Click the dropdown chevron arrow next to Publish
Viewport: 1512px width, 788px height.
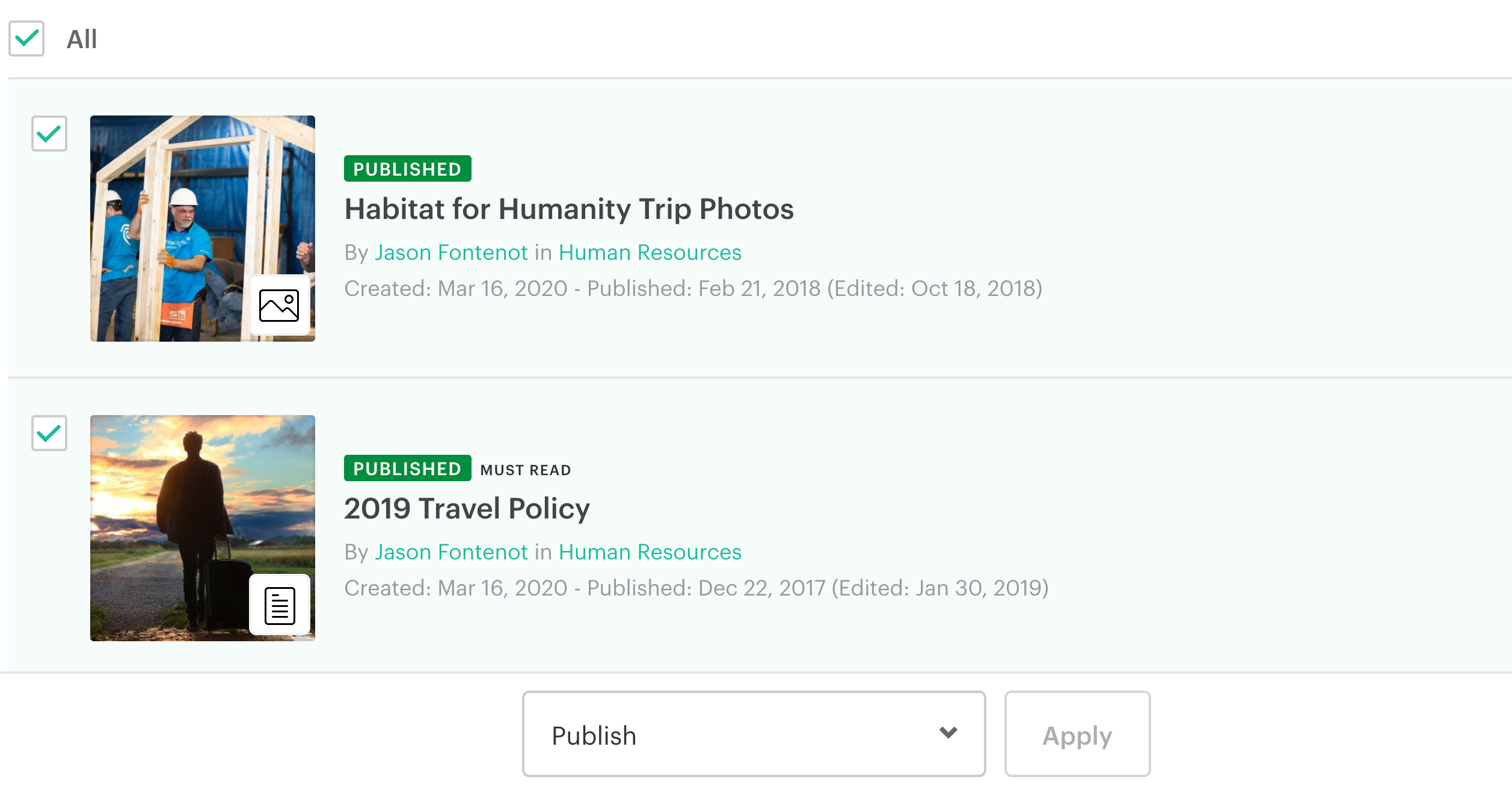[x=945, y=734]
